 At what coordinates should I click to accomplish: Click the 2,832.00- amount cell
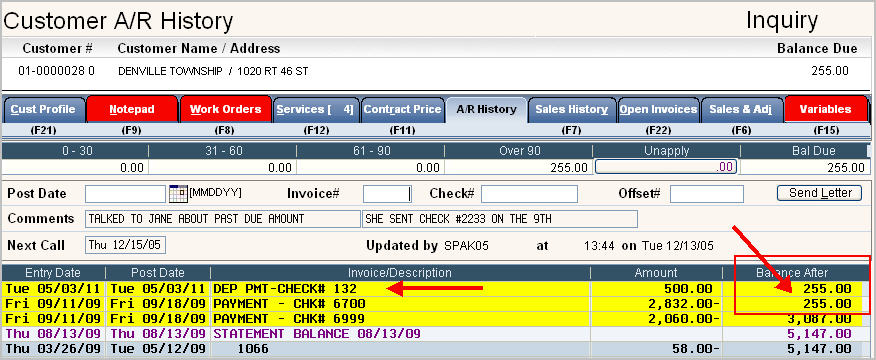(x=683, y=304)
